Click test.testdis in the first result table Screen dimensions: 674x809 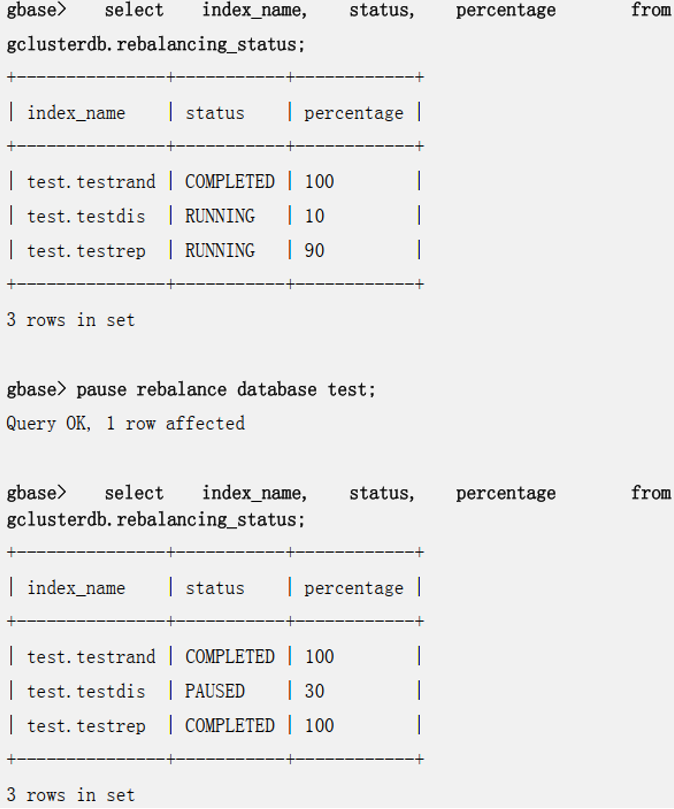(86, 216)
